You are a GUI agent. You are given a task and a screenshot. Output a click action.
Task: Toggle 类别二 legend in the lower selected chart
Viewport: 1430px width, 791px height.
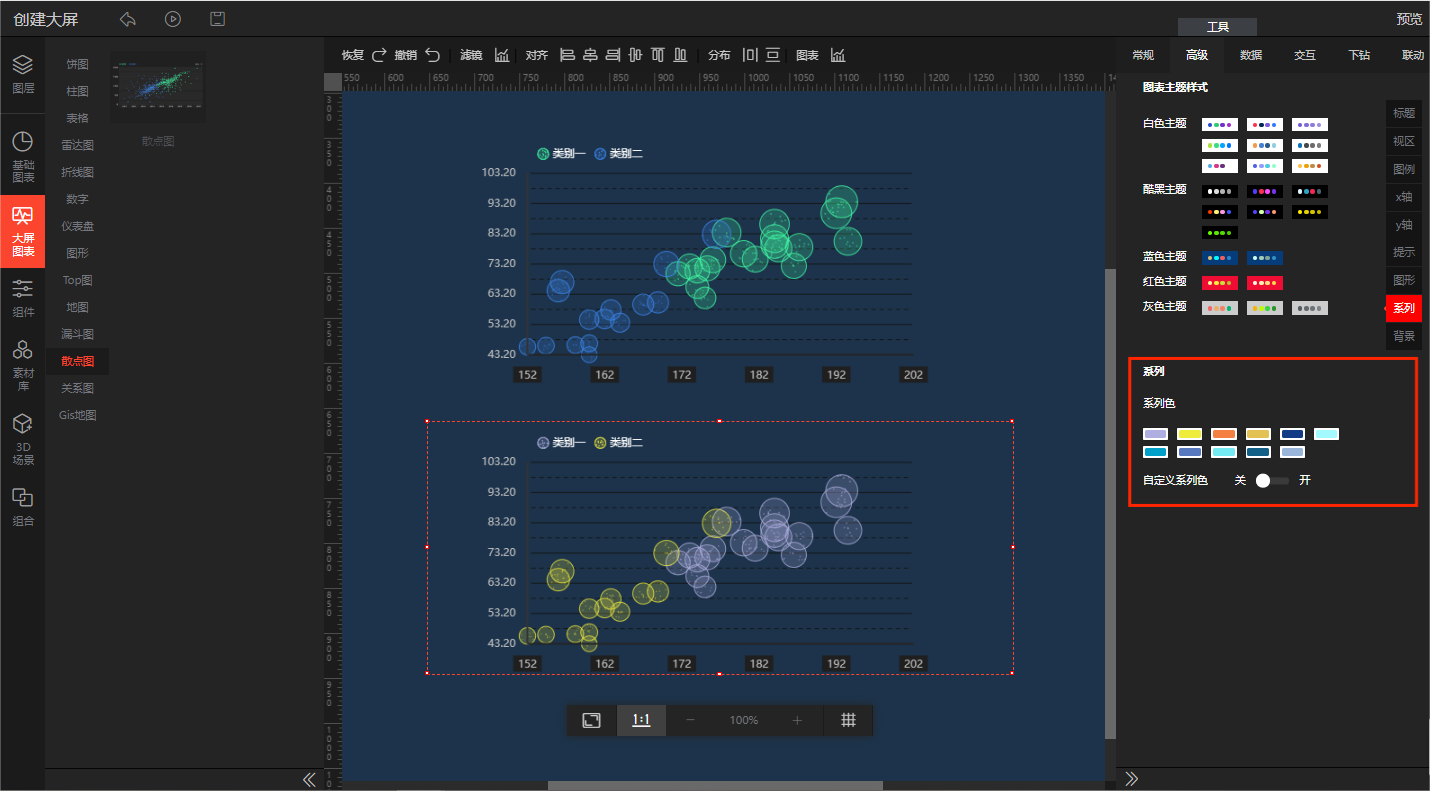(x=618, y=443)
